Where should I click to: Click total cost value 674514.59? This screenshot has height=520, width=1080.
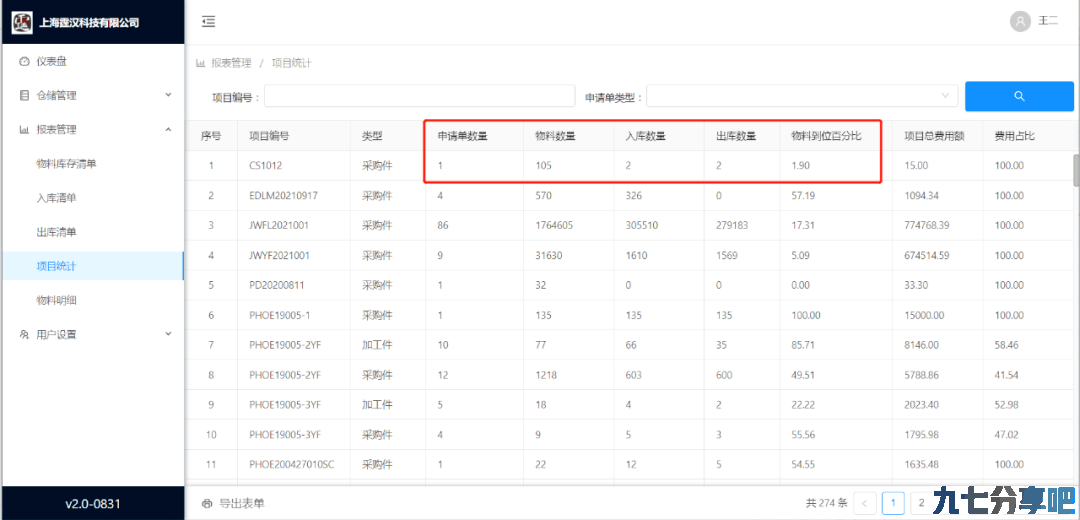928,256
